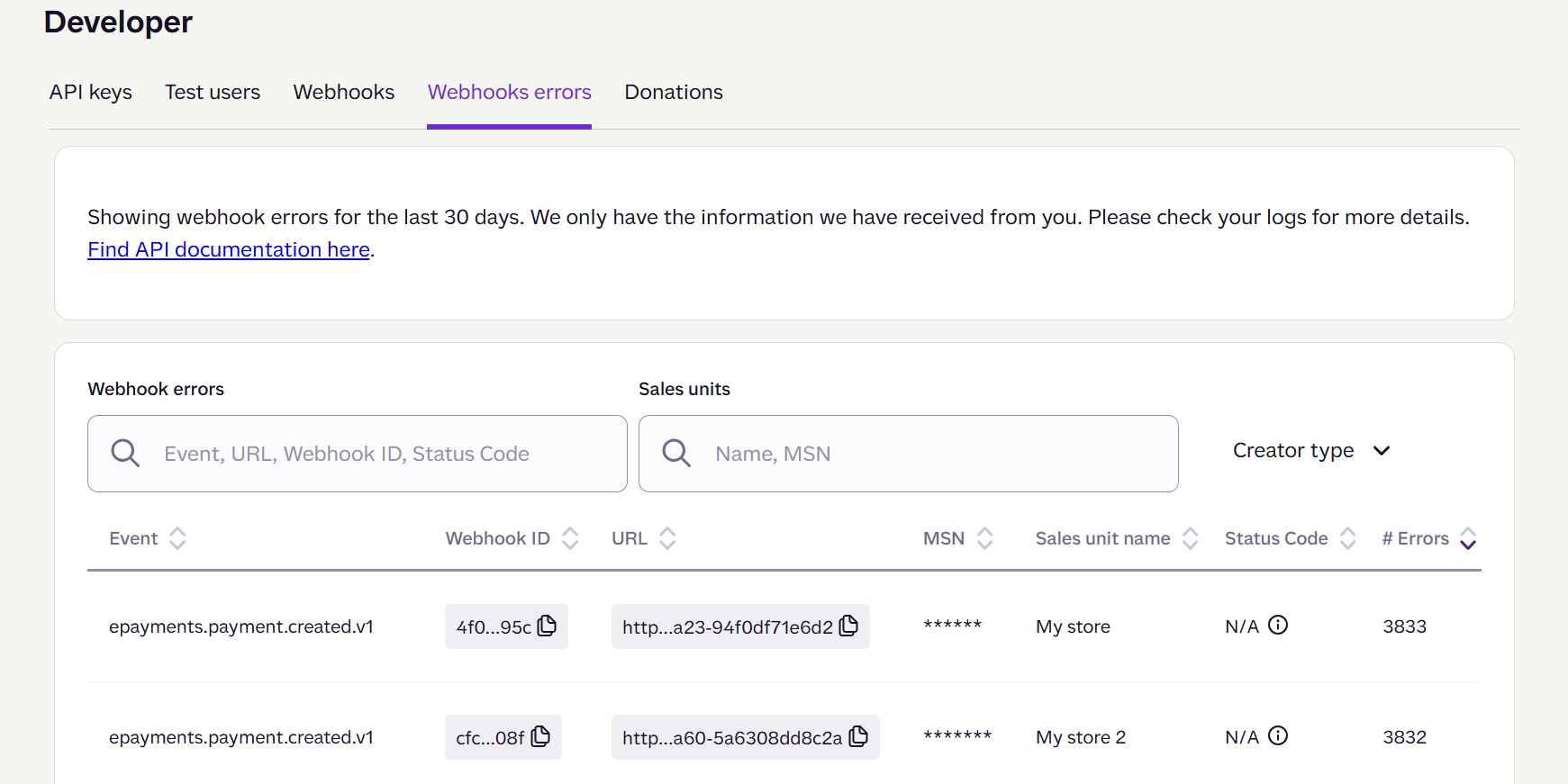
Task: Sort table by Status Code column
Action: point(1348,538)
